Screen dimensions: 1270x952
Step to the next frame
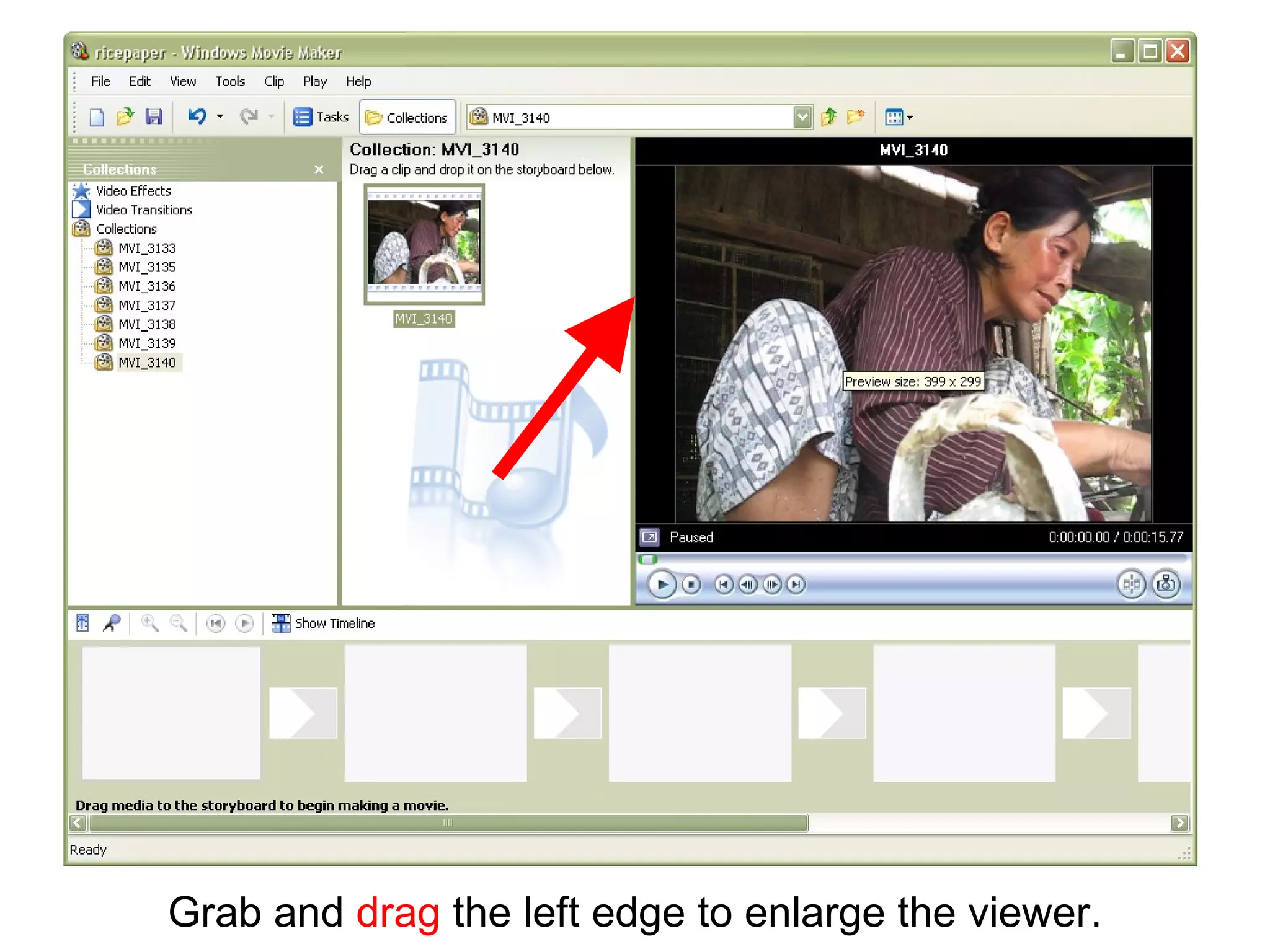coord(771,584)
